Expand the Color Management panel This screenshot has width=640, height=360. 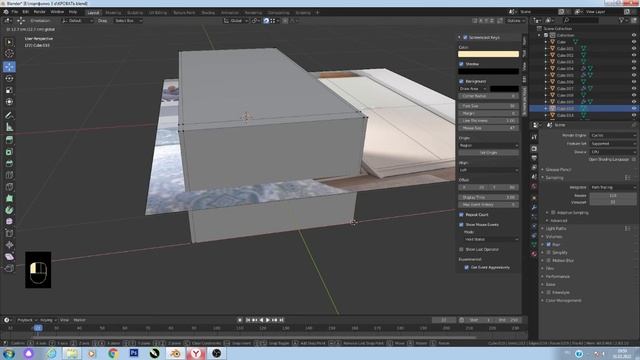(x=563, y=300)
